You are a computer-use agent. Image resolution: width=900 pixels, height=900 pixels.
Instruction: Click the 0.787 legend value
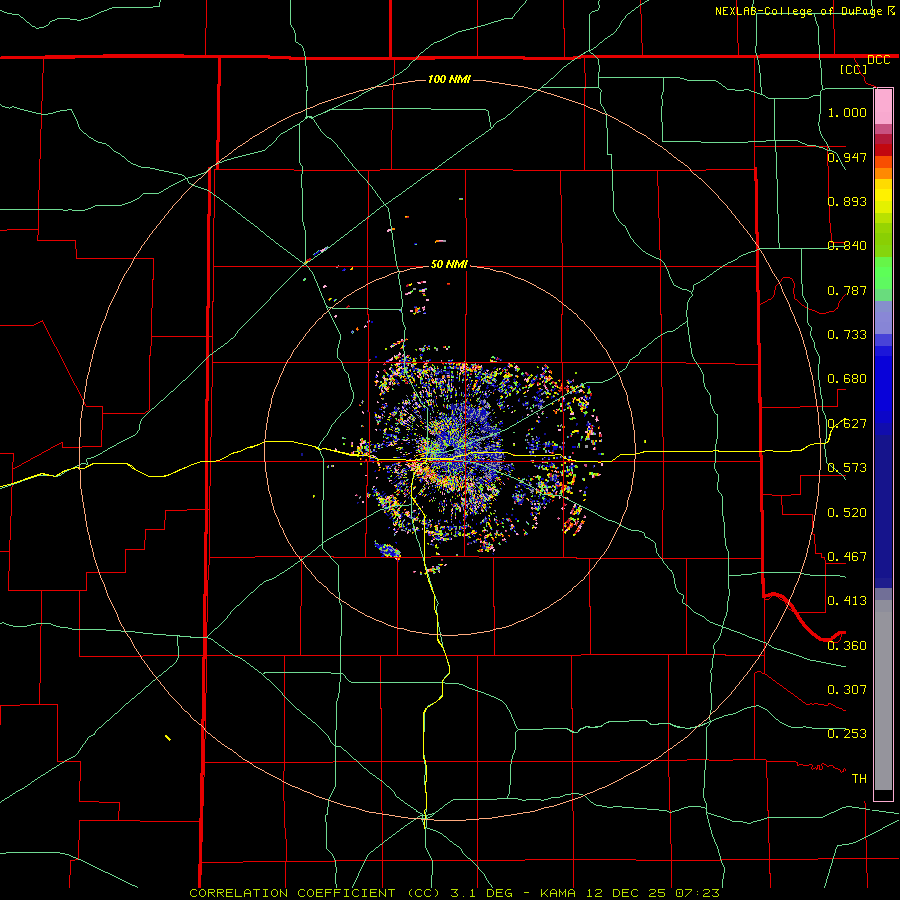pos(847,290)
